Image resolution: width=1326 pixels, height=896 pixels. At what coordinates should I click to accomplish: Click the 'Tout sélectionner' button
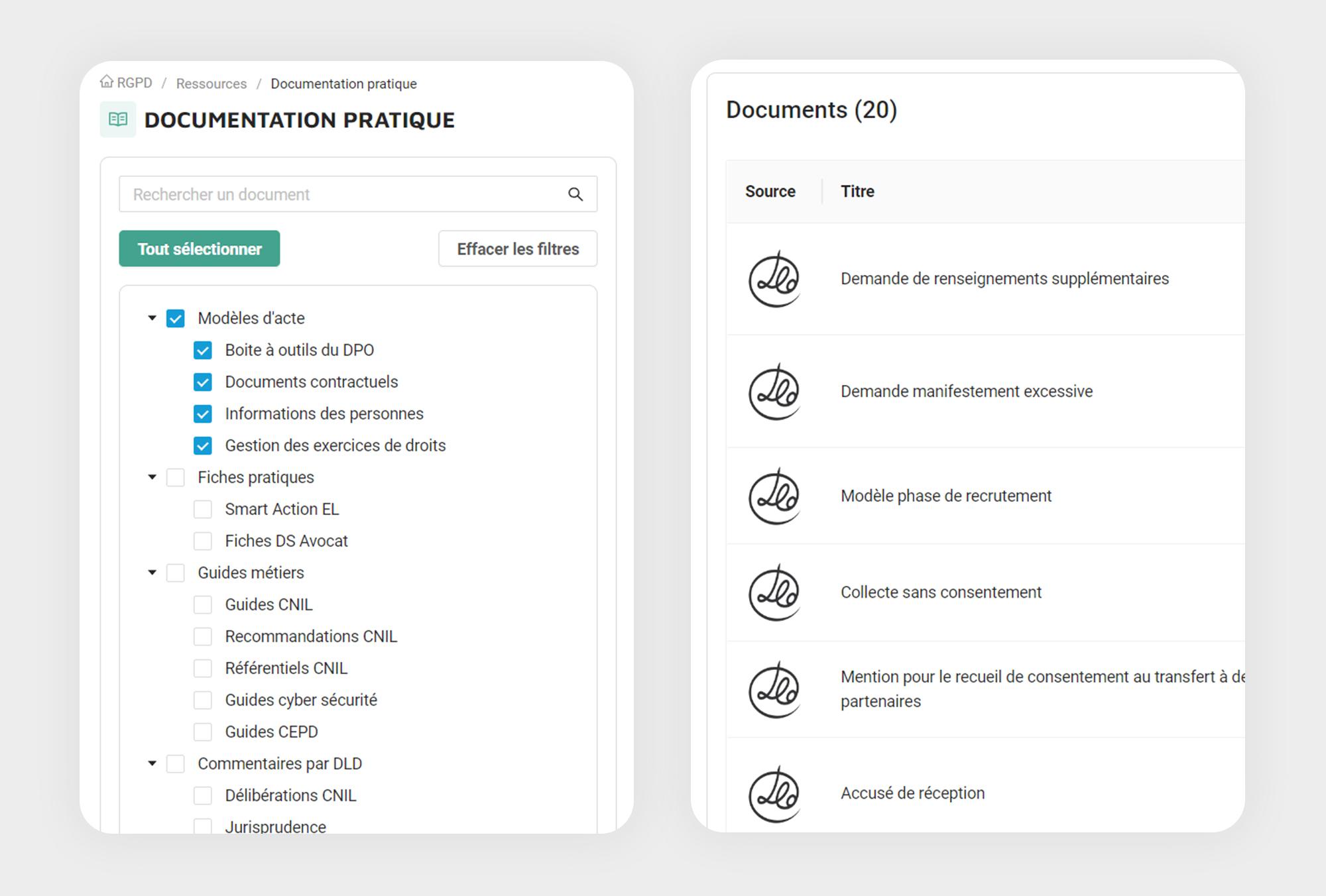[198, 247]
